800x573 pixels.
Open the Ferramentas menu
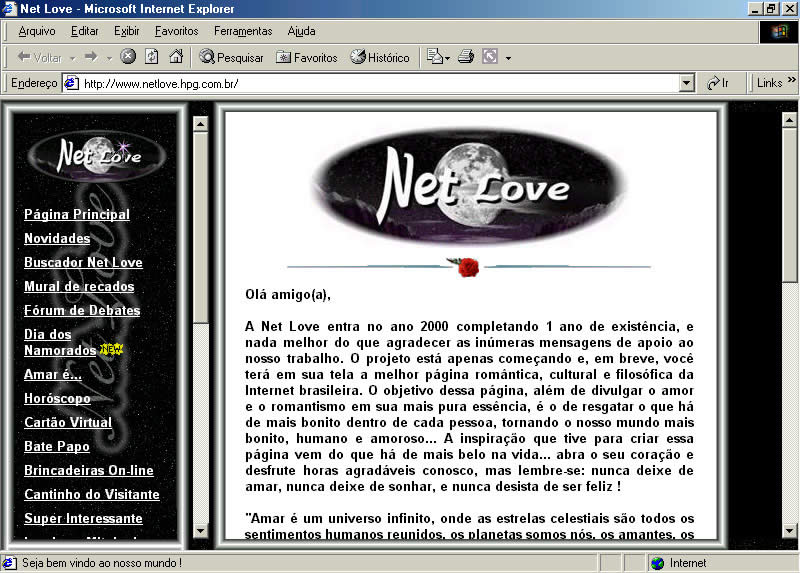(x=243, y=31)
